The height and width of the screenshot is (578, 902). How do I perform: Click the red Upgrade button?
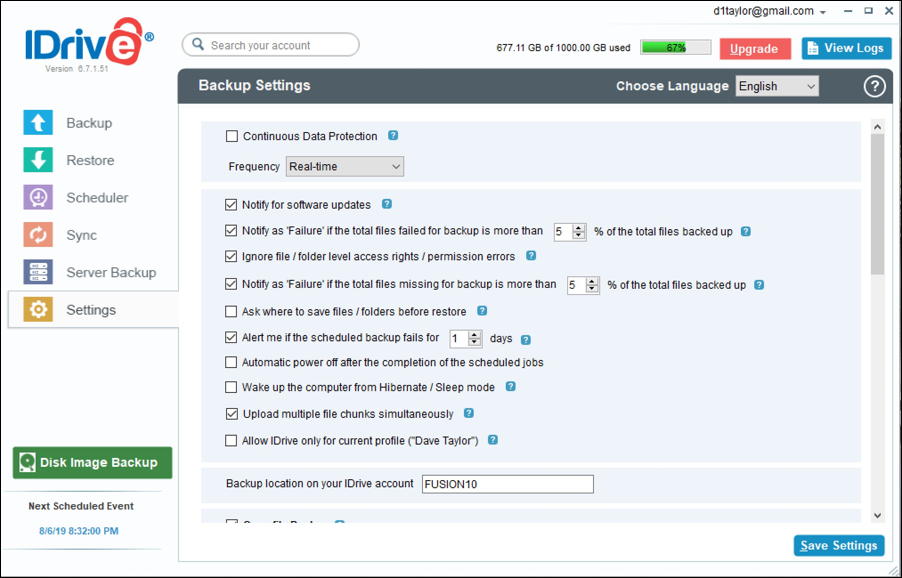tap(755, 49)
